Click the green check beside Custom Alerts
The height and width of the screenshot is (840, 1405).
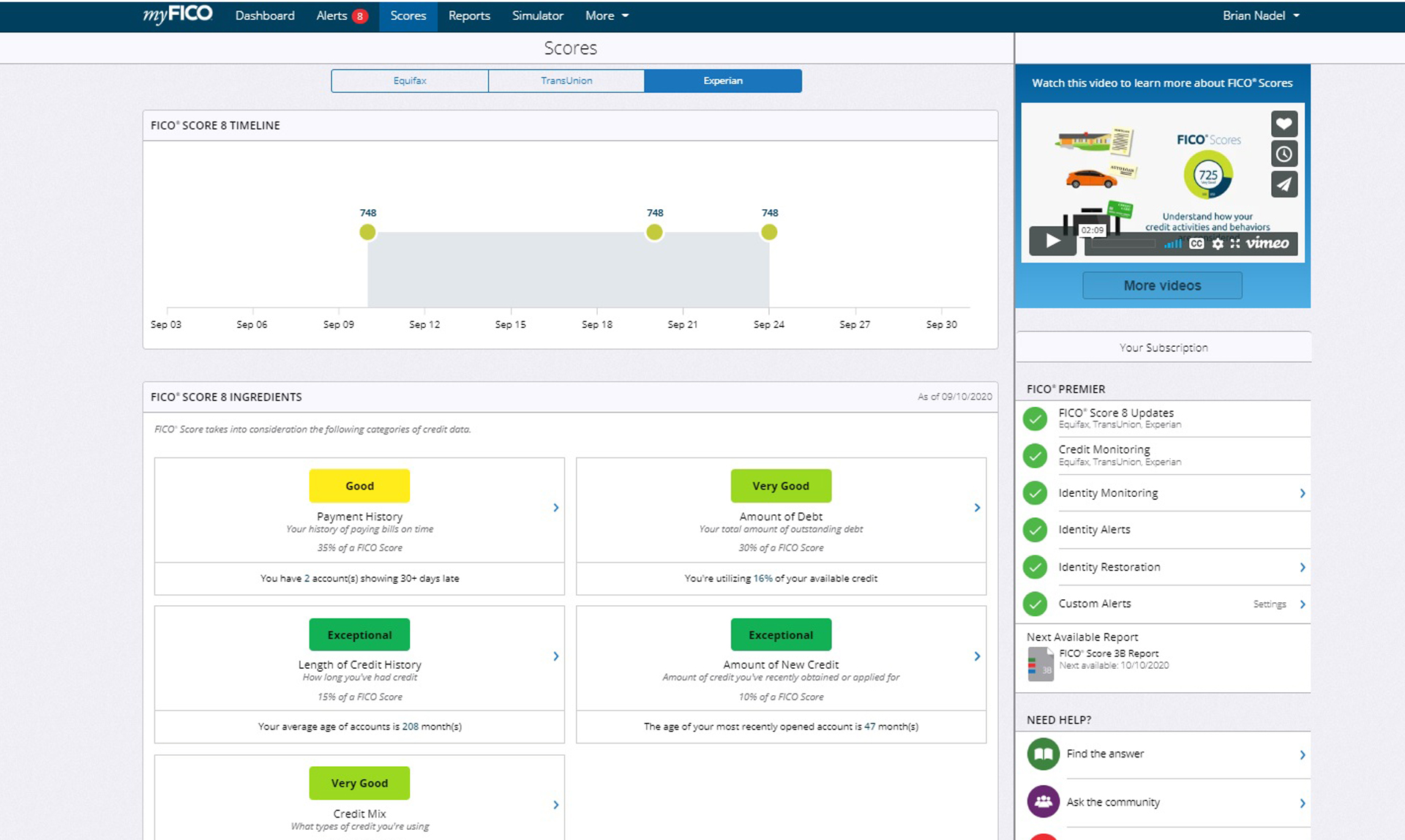point(1035,604)
